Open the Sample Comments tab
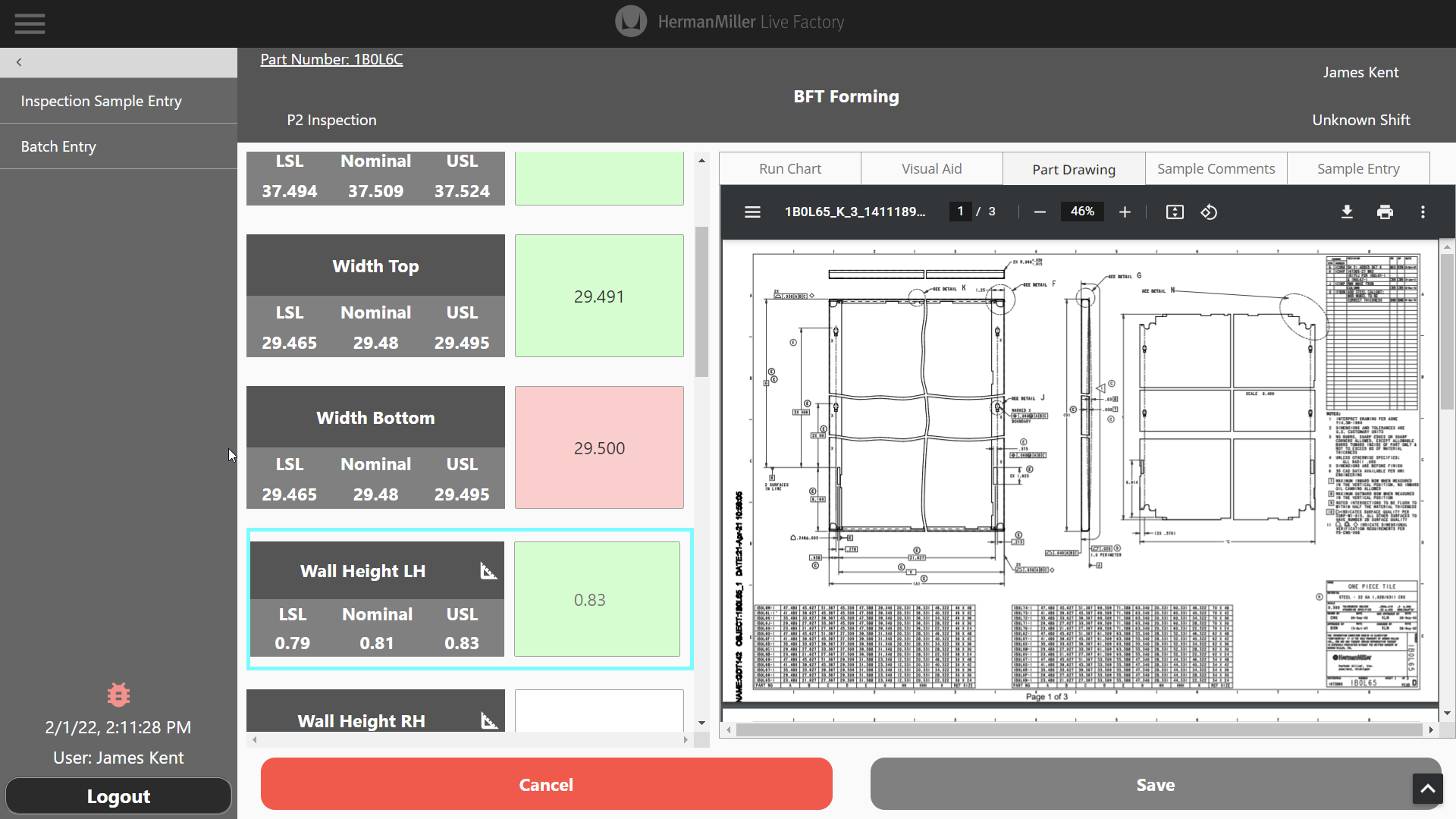Image resolution: width=1456 pixels, height=819 pixels. pyautogui.click(x=1216, y=168)
